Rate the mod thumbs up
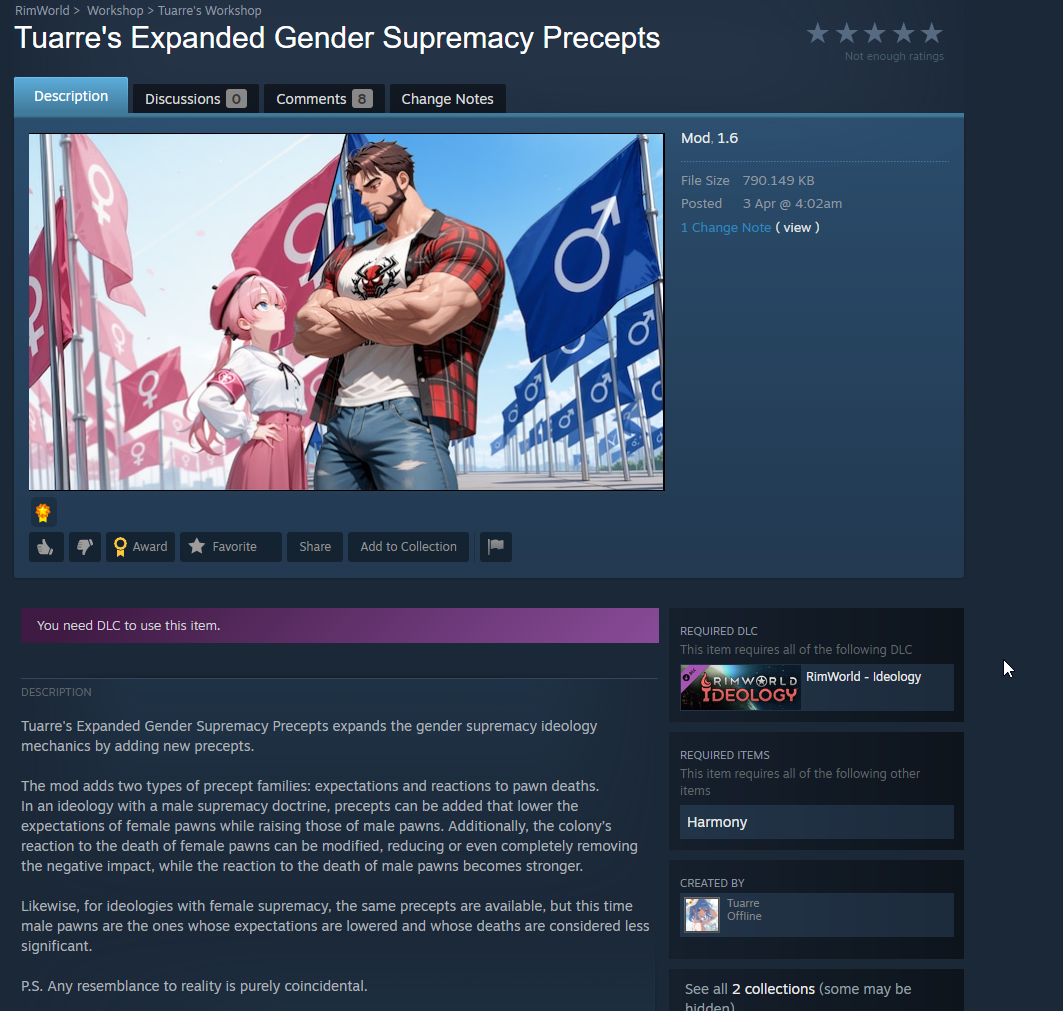Image resolution: width=1063 pixels, height=1011 pixels. (46, 547)
